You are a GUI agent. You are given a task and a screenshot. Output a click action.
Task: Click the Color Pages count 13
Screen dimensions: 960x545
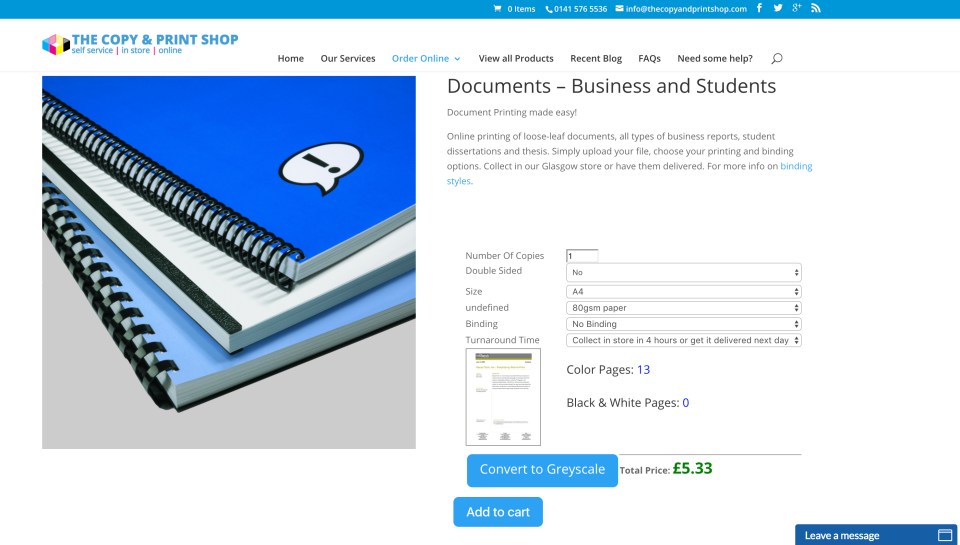[x=643, y=370]
